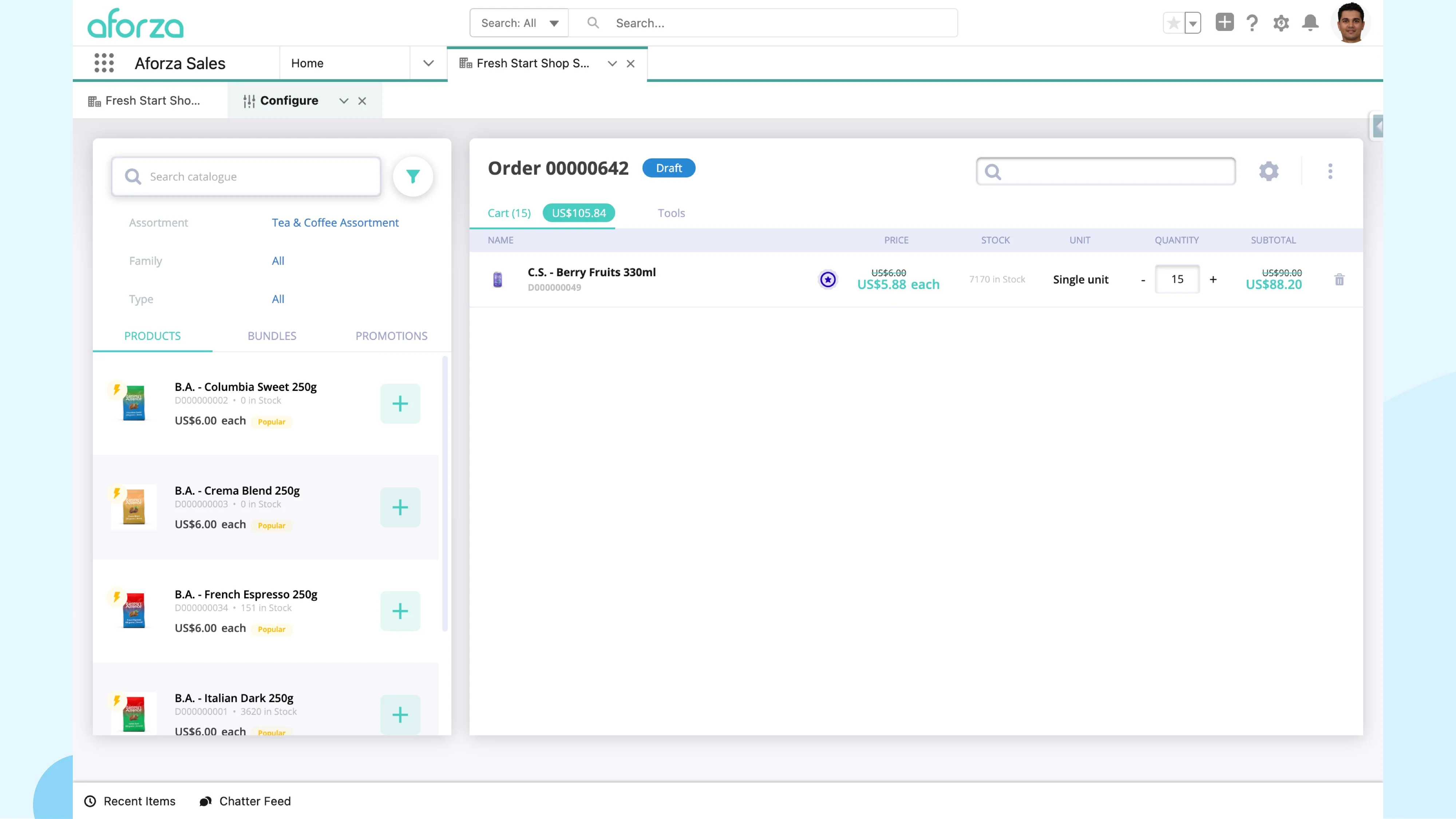Open the favorites list dropdown arrow
1456x819 pixels.
tap(1192, 23)
